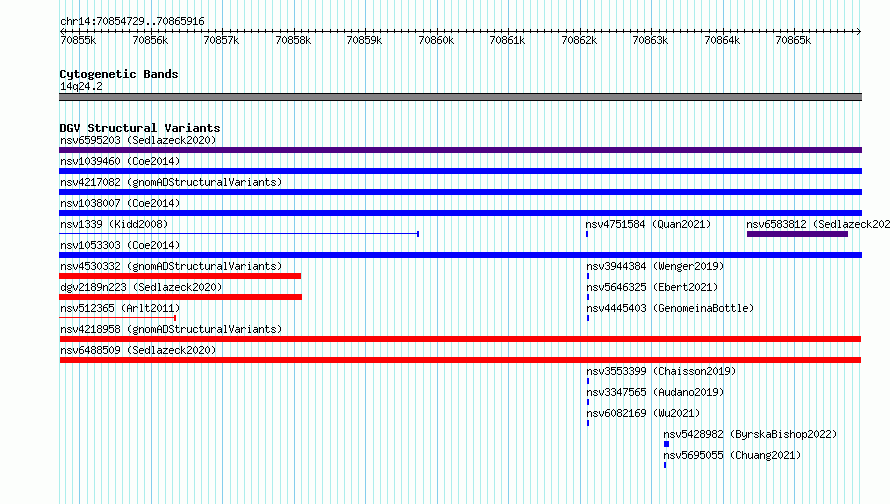
Task: Click the nsv5428982 (ByrskaBishop2022) label
Action: (750, 434)
